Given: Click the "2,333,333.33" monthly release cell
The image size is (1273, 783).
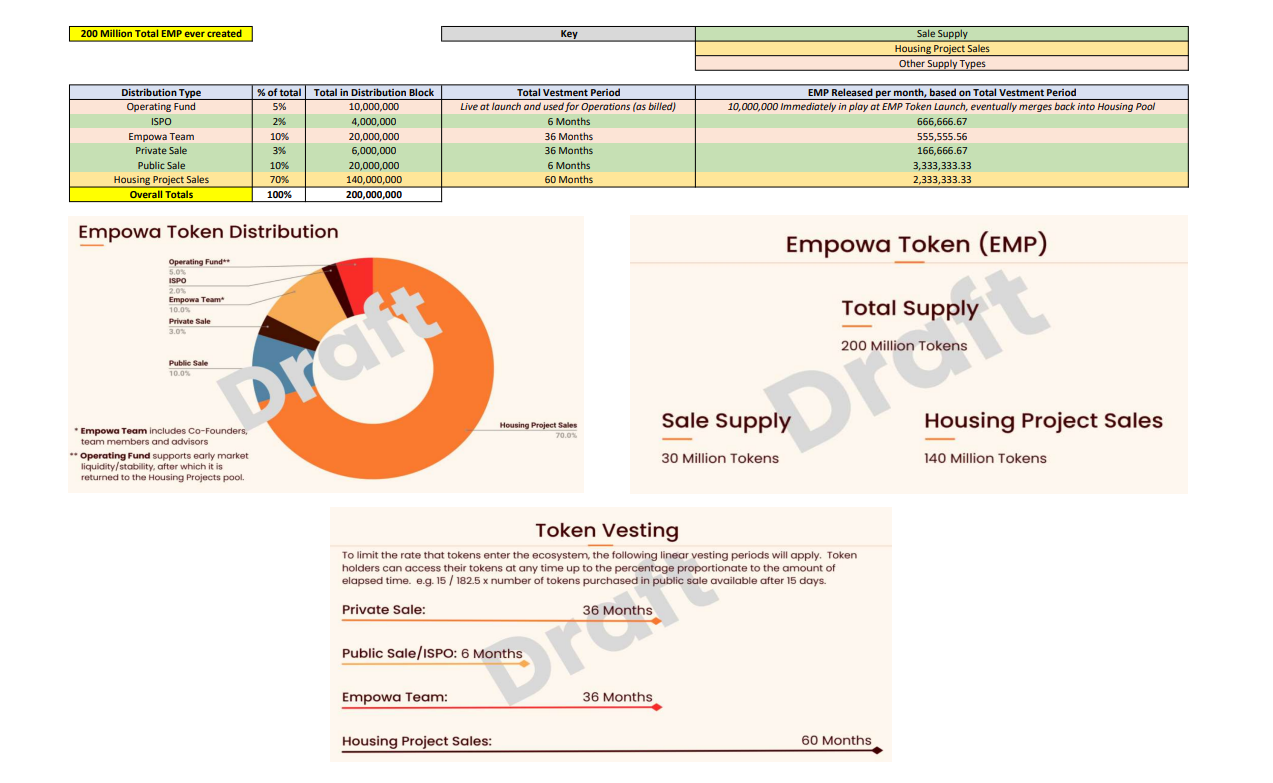Looking at the screenshot, I should [x=942, y=180].
